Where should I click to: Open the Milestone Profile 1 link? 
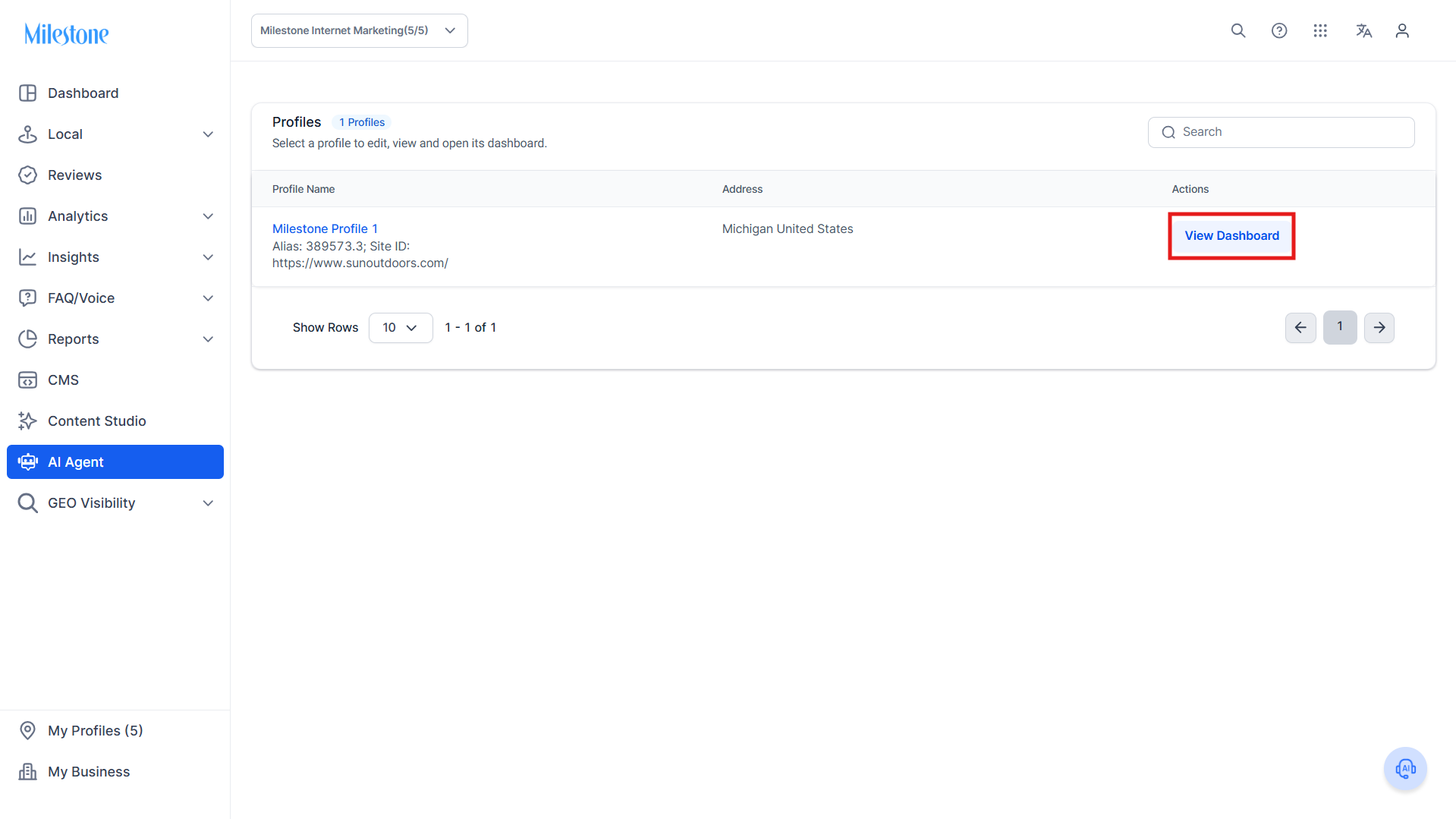click(325, 228)
